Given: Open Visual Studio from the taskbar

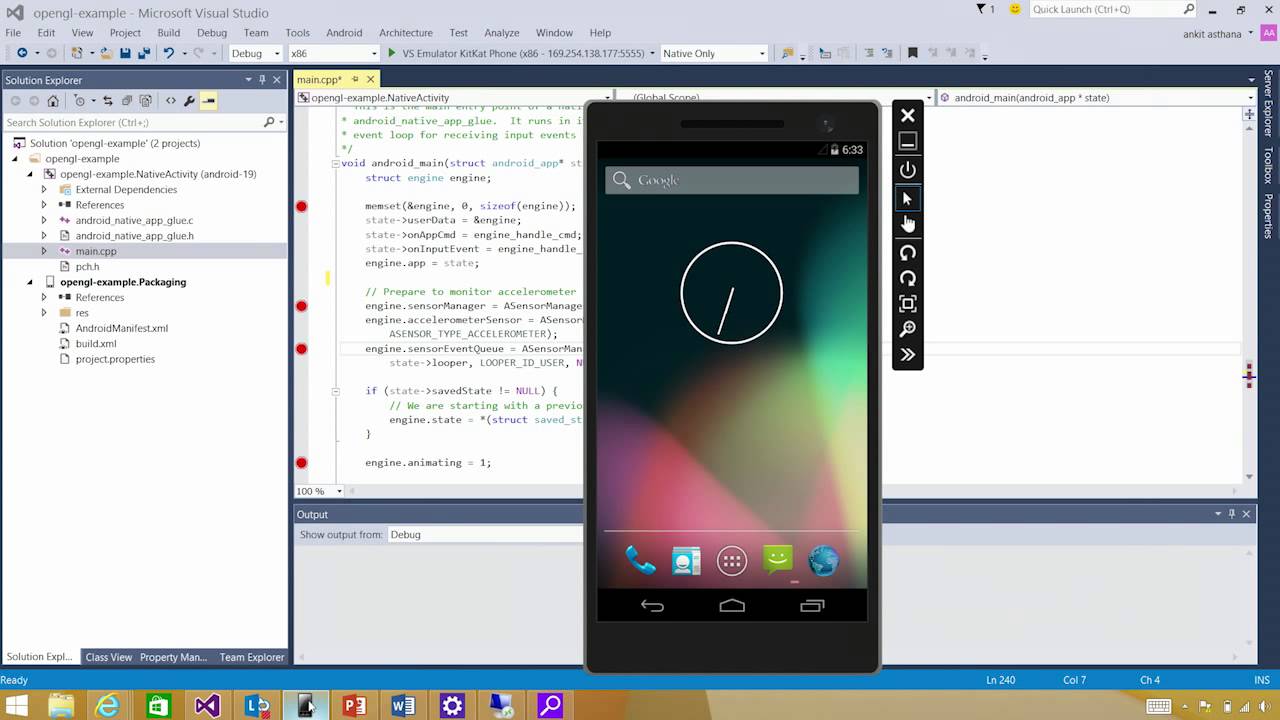Looking at the screenshot, I should tap(207, 705).
